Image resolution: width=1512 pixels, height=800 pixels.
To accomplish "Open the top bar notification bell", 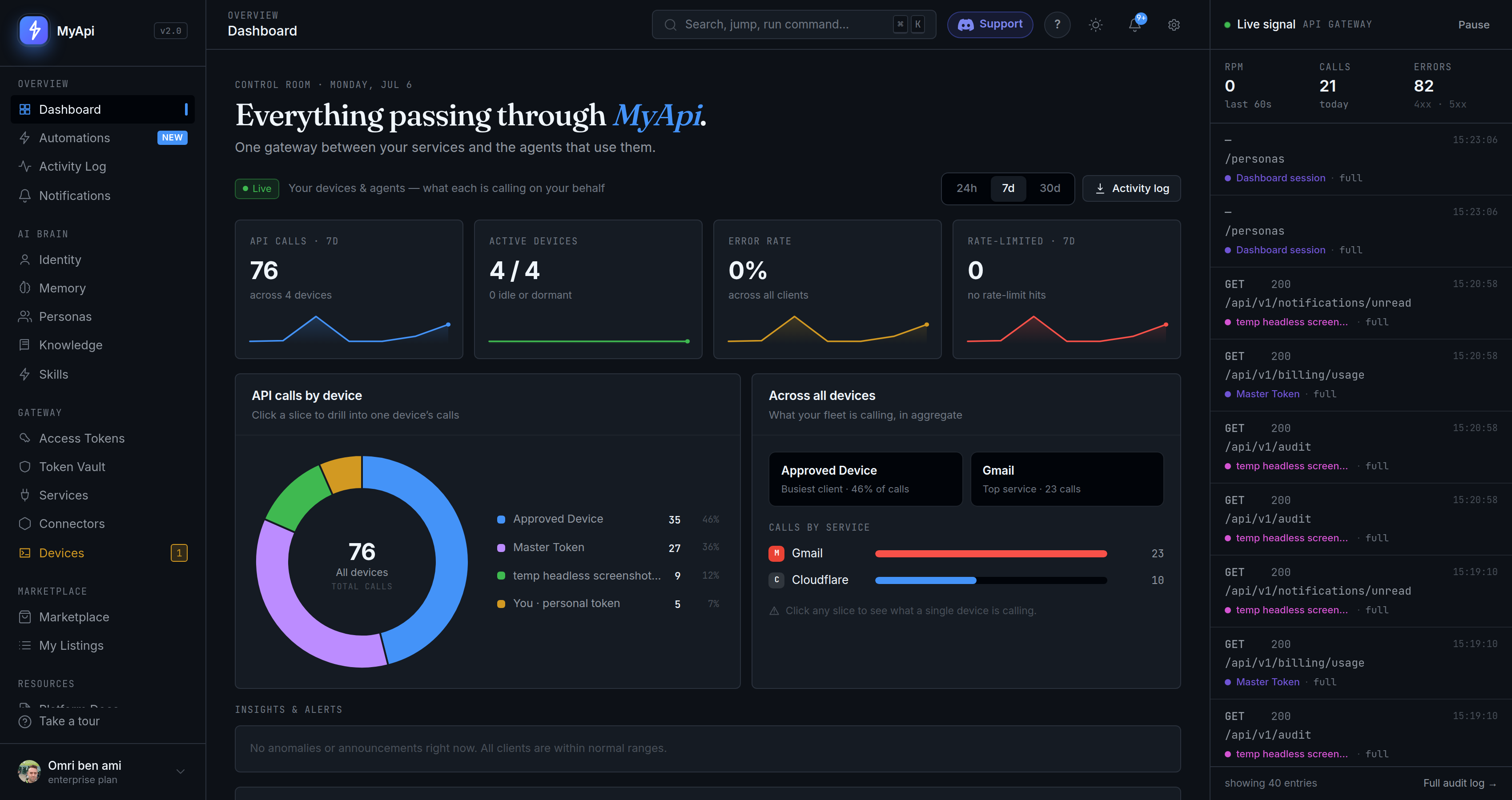I will click(1134, 24).
